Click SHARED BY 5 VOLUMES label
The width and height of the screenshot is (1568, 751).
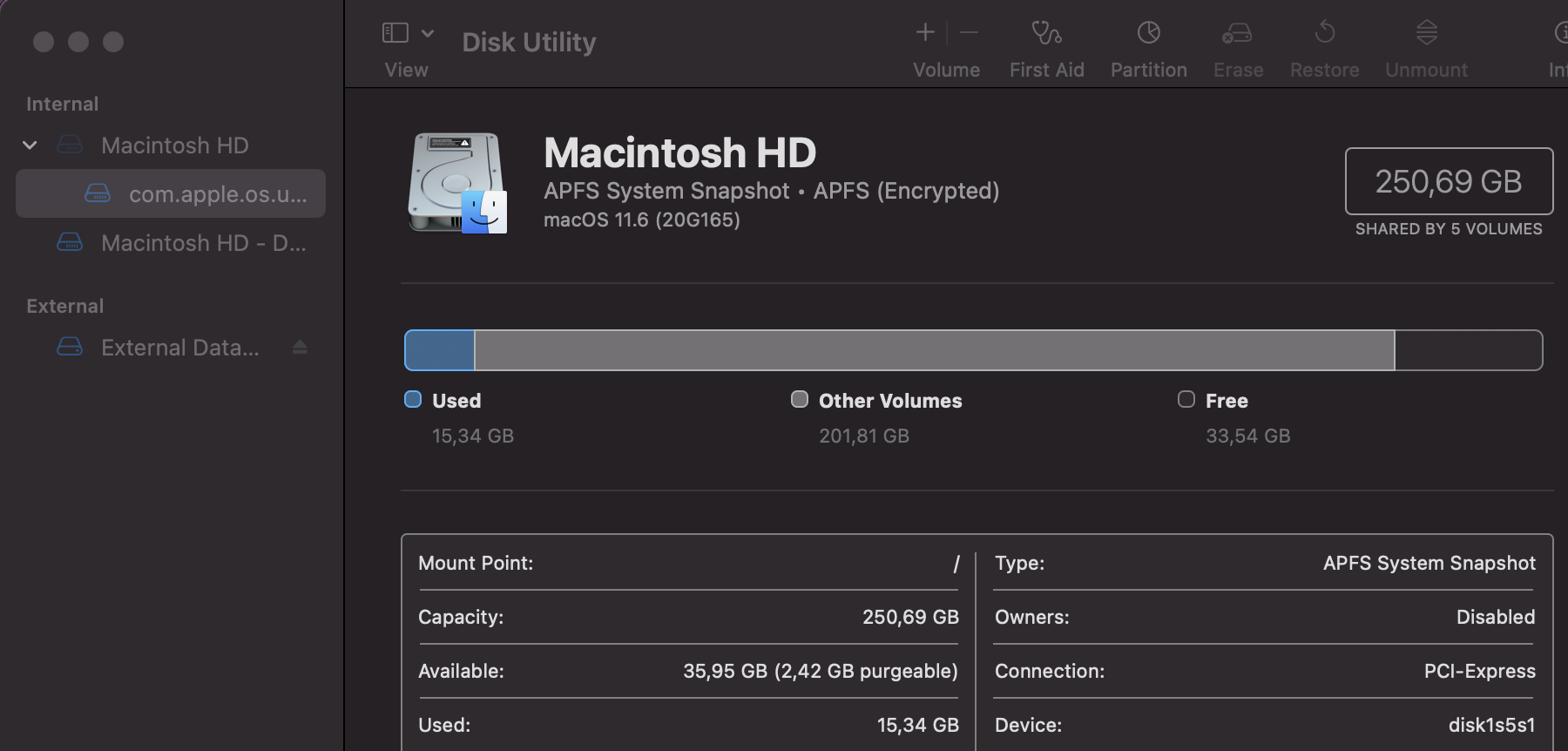pyautogui.click(x=1449, y=229)
